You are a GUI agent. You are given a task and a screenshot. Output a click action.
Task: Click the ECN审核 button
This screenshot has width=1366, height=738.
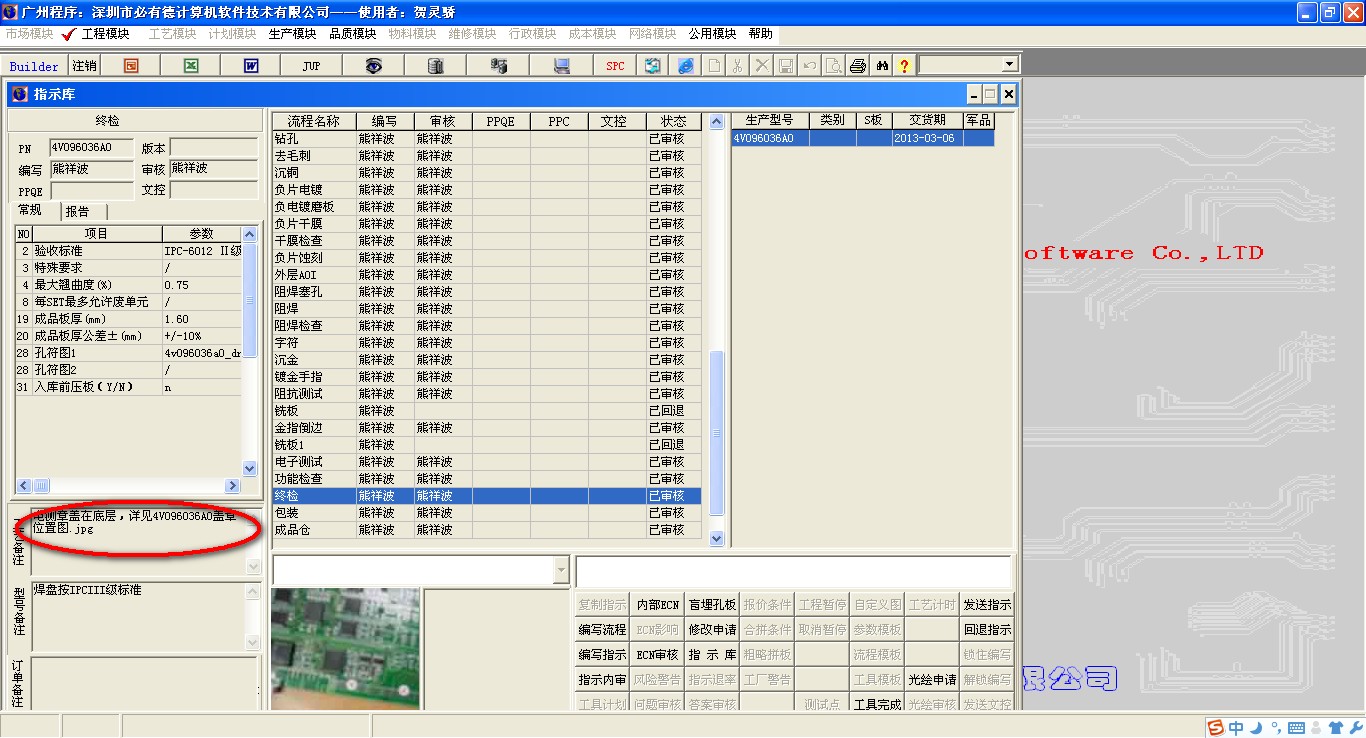(x=658, y=655)
